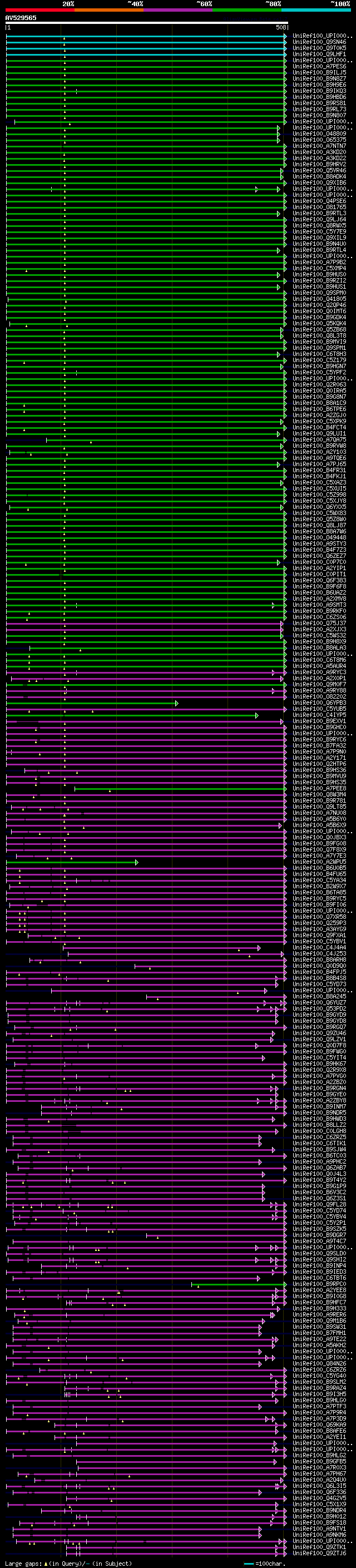Click the UniRef100_B9N8Z7 entry
The height and width of the screenshot is (1568, 356).
(319, 79)
